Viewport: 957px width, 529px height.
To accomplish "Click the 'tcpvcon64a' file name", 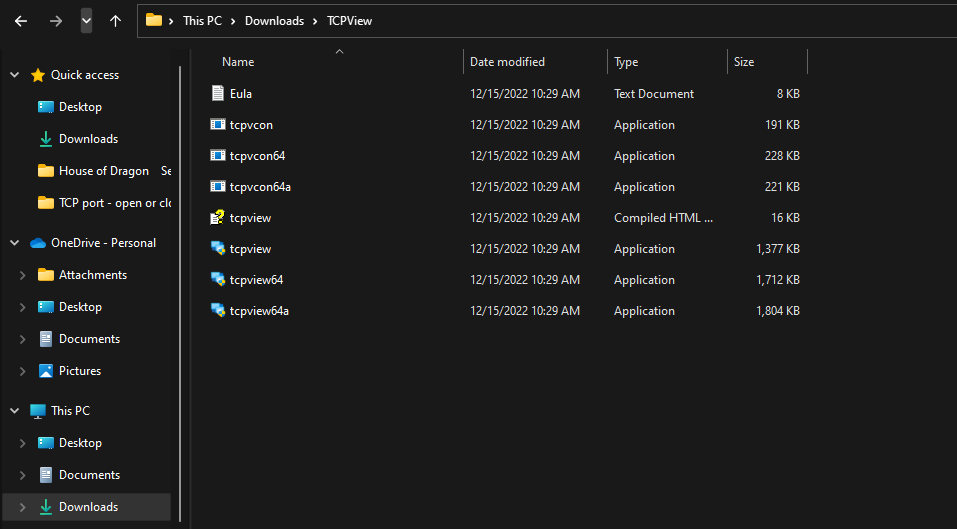I will point(260,187).
